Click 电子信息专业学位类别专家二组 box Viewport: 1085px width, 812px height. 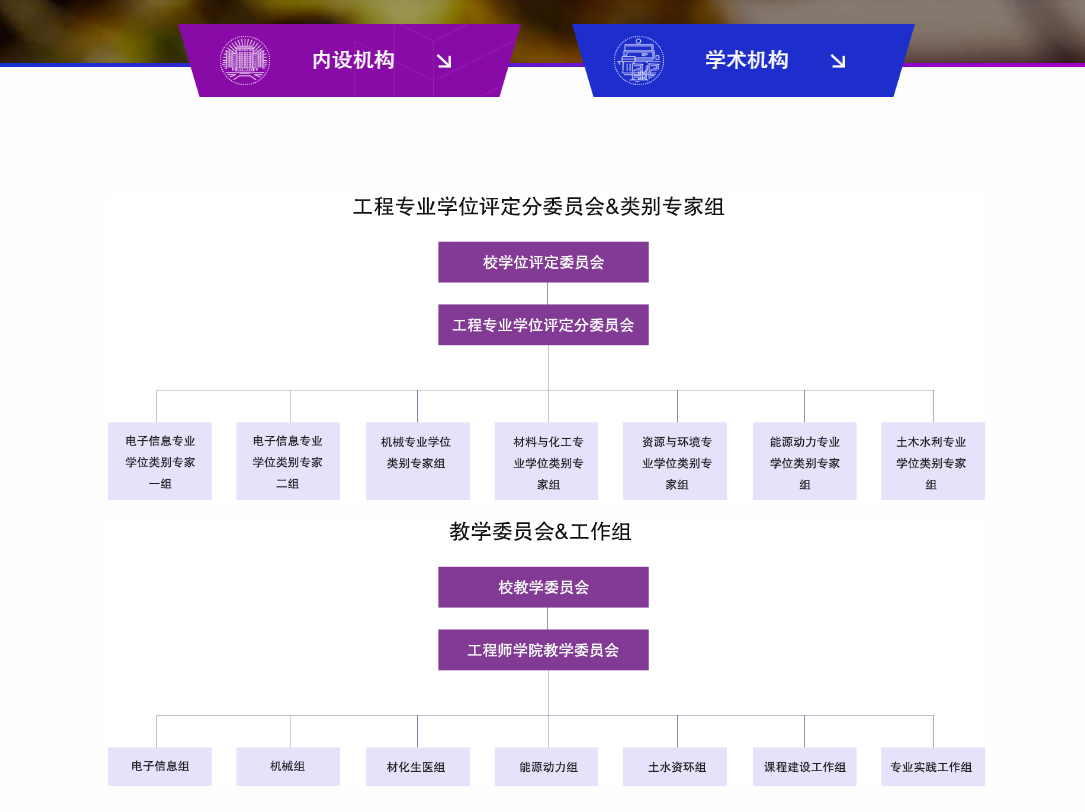coord(288,461)
